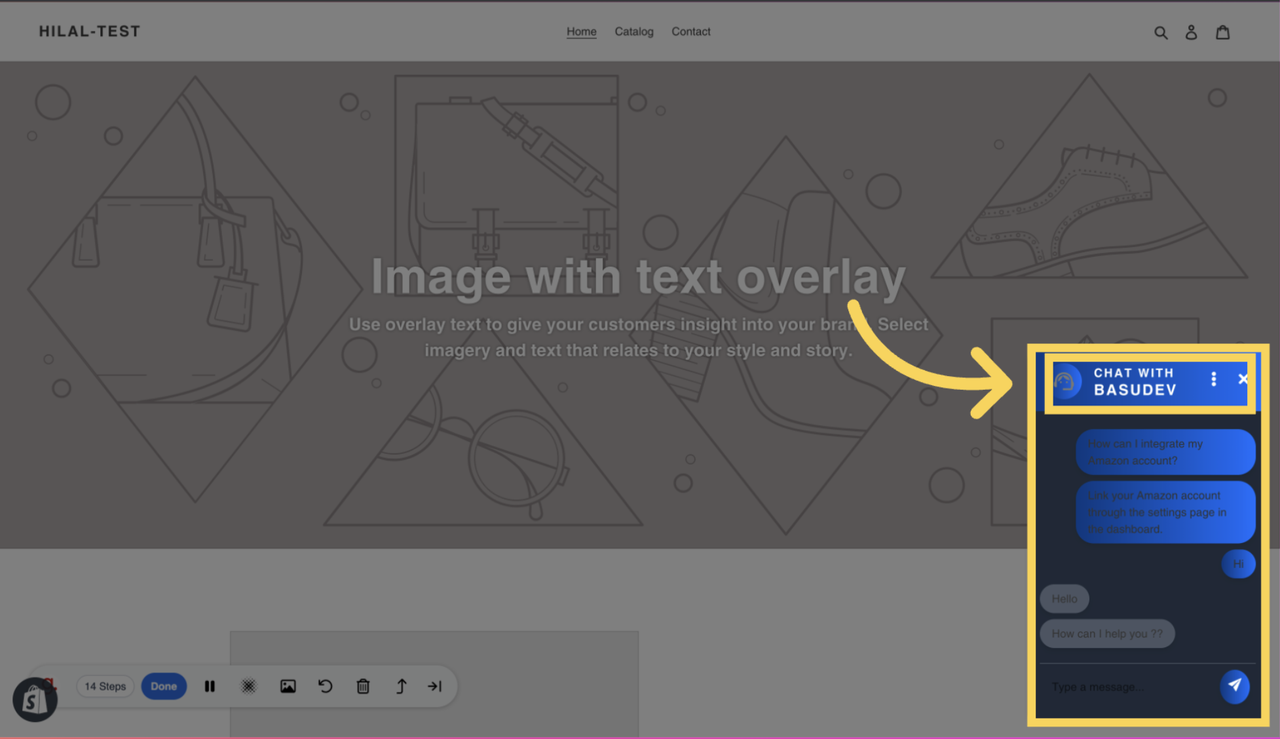Image resolution: width=1280 pixels, height=739 pixels.
Task: Click the HILAL-TEST store logo
Action: coord(90,31)
